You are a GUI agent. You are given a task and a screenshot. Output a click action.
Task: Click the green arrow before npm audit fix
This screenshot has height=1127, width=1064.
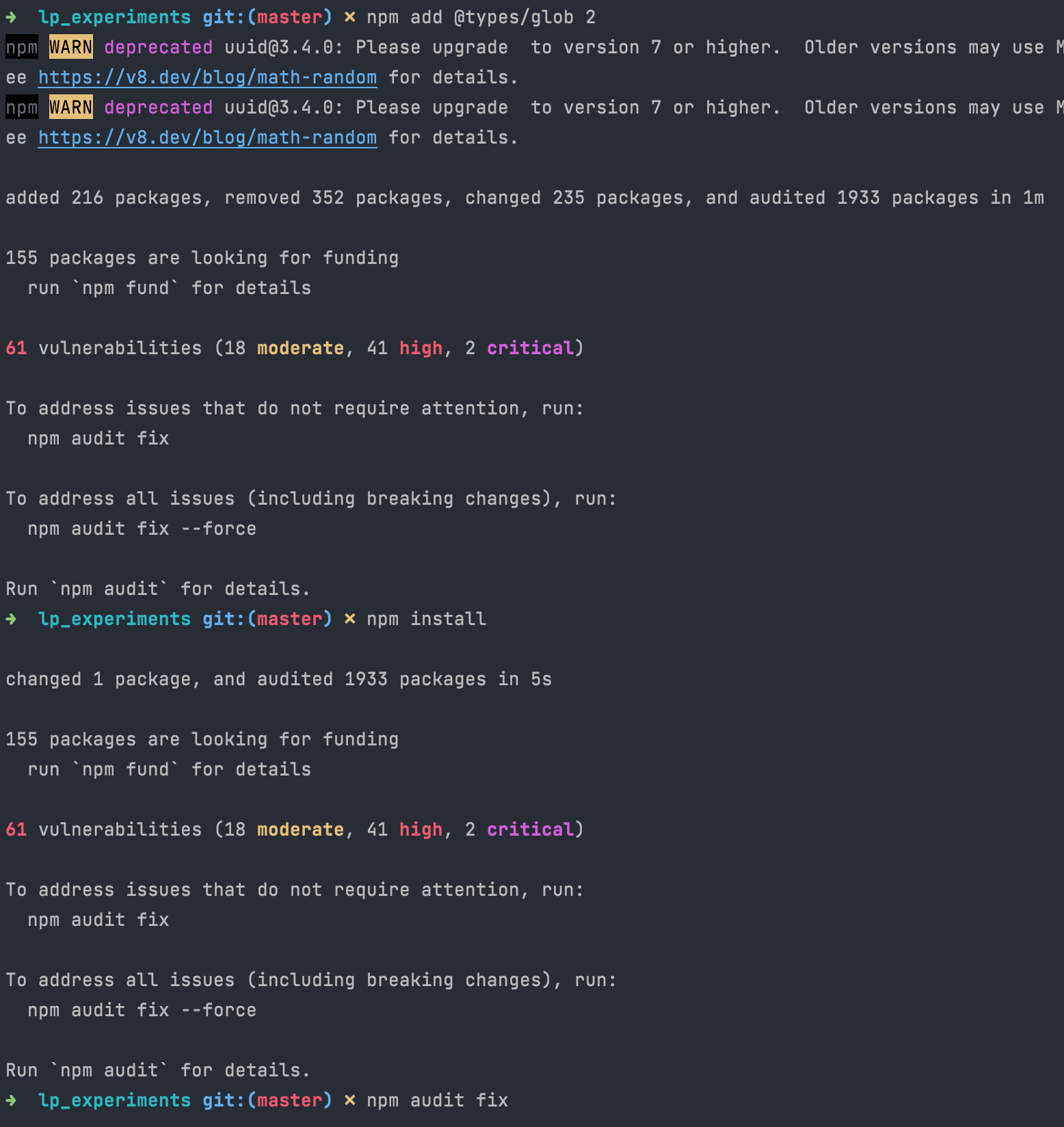coord(12,1100)
